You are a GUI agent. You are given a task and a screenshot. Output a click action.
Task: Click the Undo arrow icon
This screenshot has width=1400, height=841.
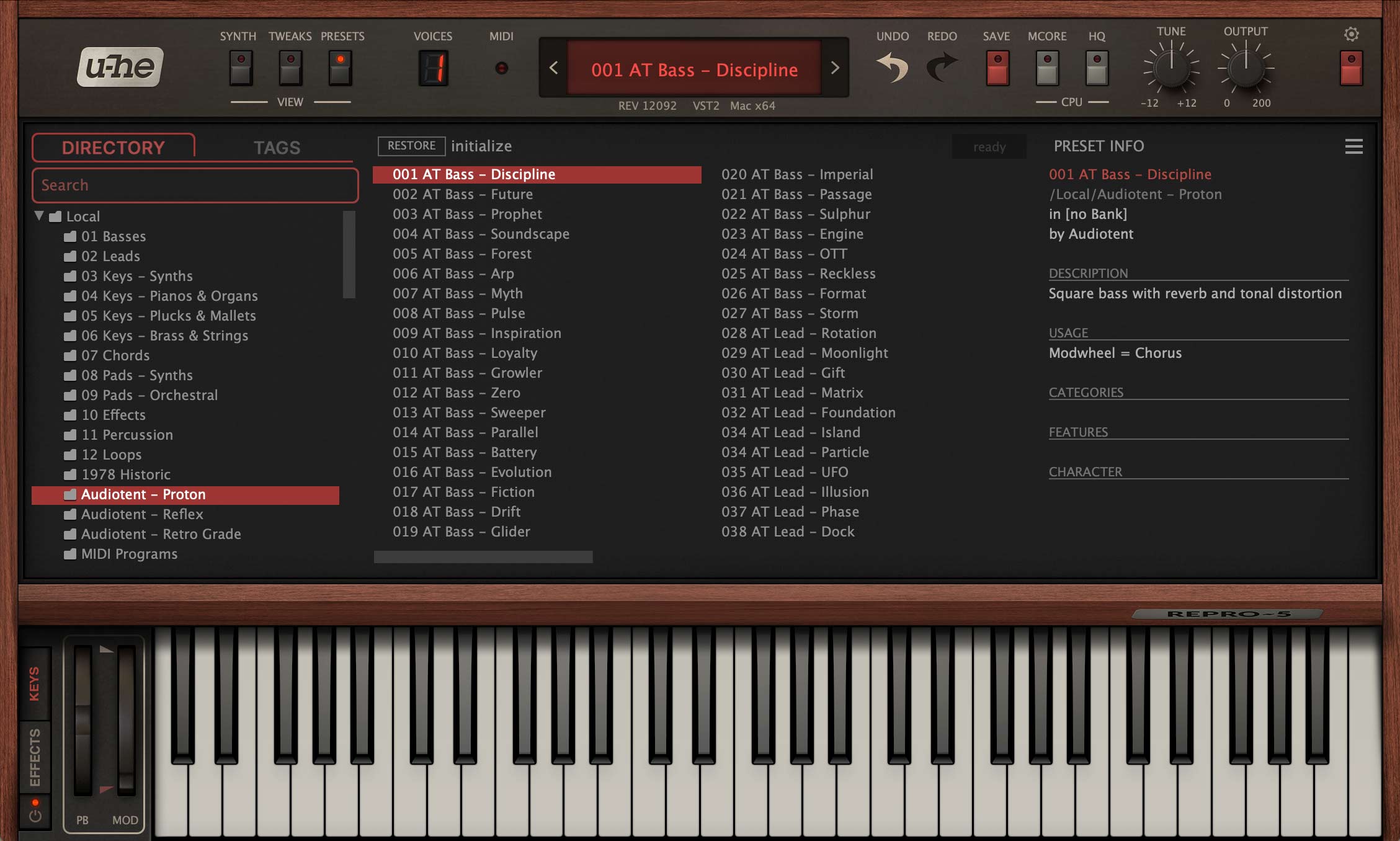pyautogui.click(x=892, y=68)
